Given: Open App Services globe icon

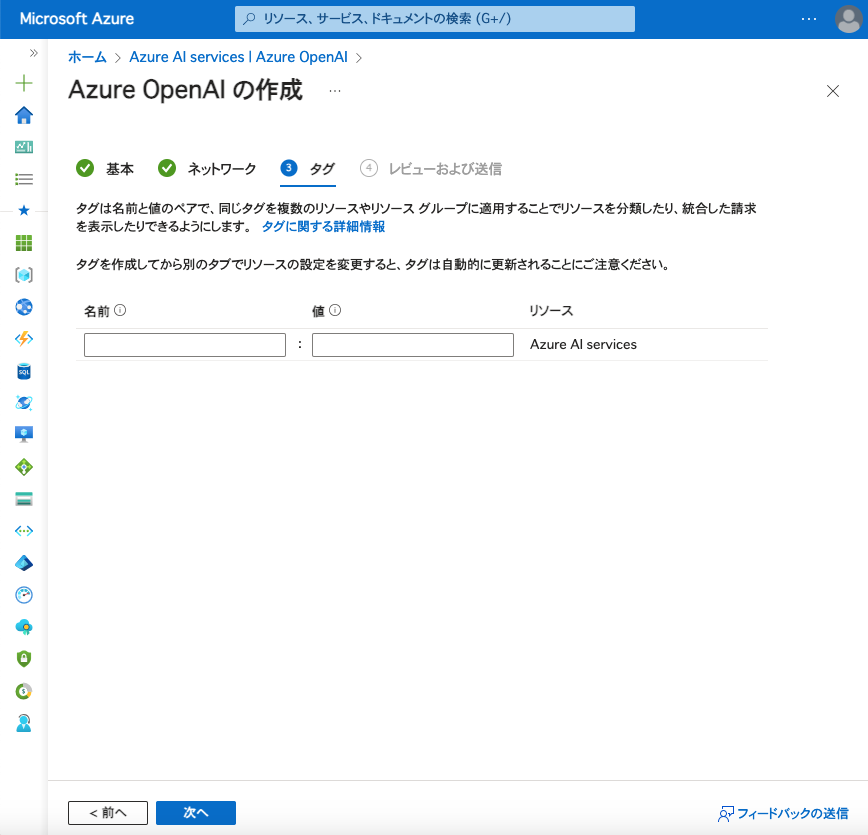Looking at the screenshot, I should point(24,307).
